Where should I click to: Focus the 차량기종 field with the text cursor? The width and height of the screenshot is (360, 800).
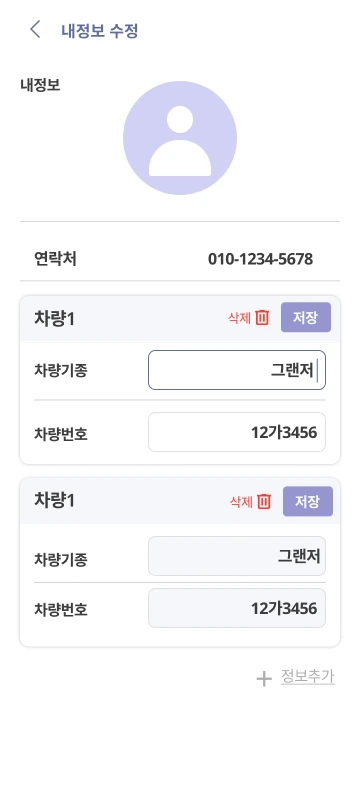coord(237,370)
